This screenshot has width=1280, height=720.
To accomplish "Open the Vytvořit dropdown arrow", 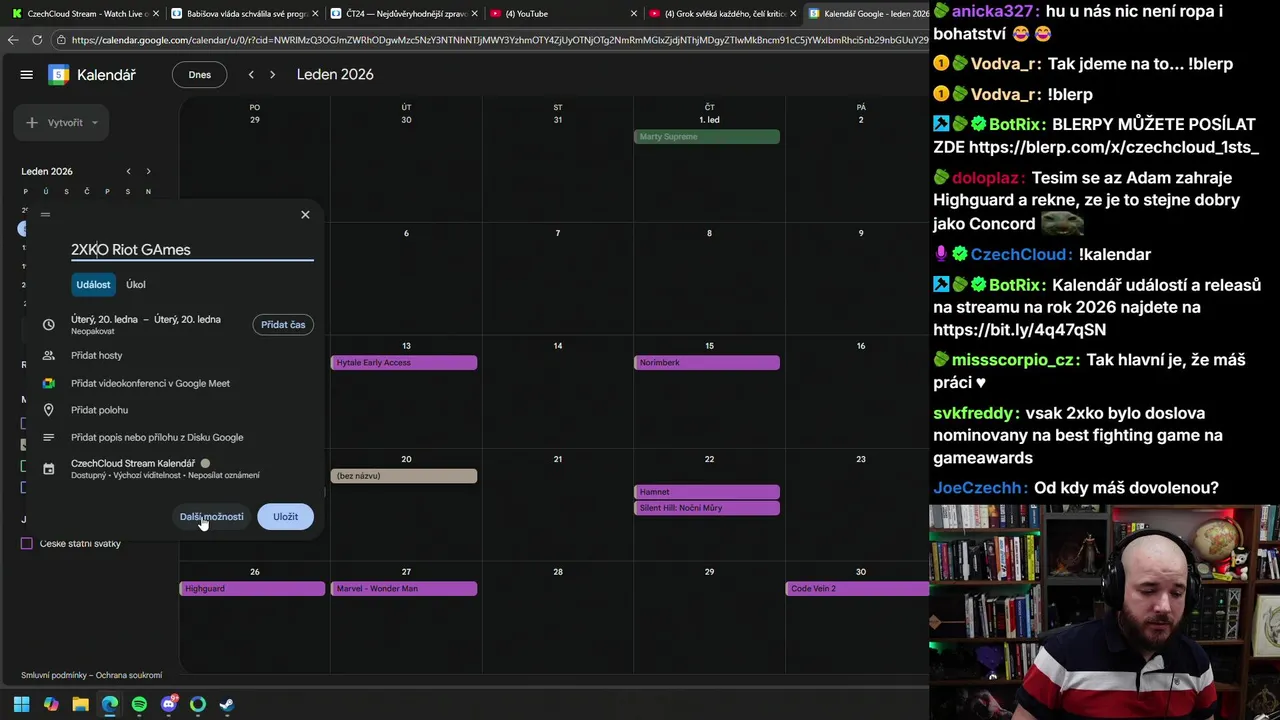I will coord(95,123).
